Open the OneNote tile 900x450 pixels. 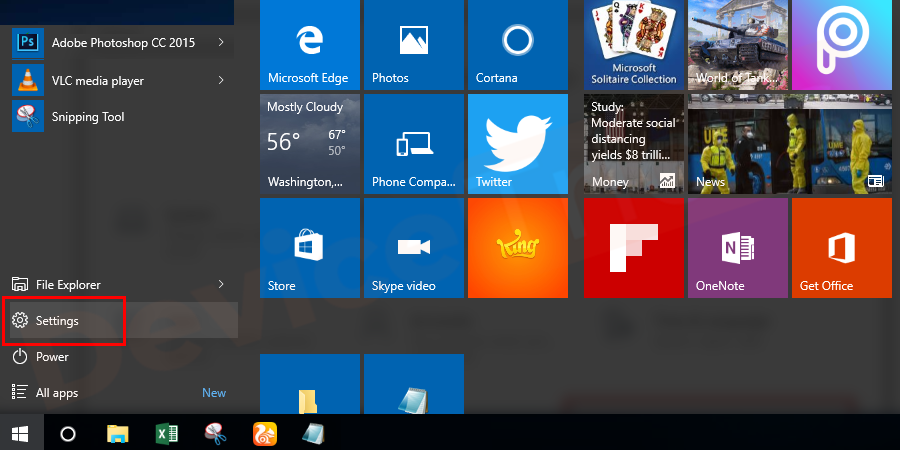738,247
